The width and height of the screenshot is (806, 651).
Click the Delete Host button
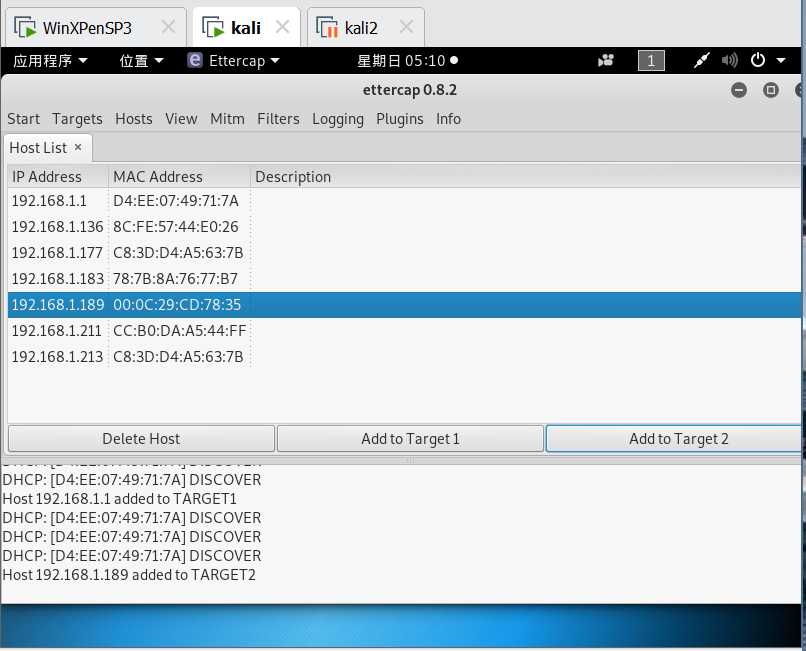tap(141, 439)
